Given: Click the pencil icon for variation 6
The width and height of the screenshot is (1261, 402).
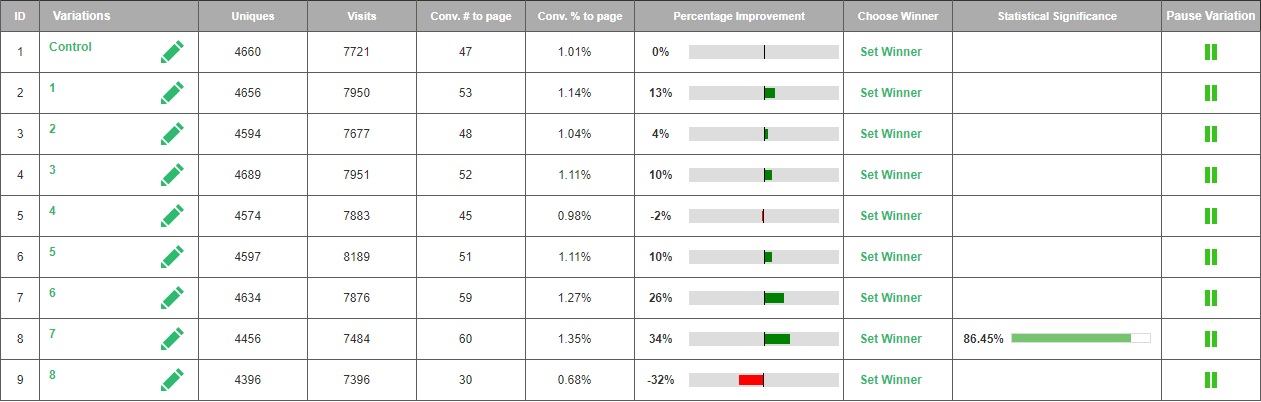Looking at the screenshot, I should coord(172,298).
